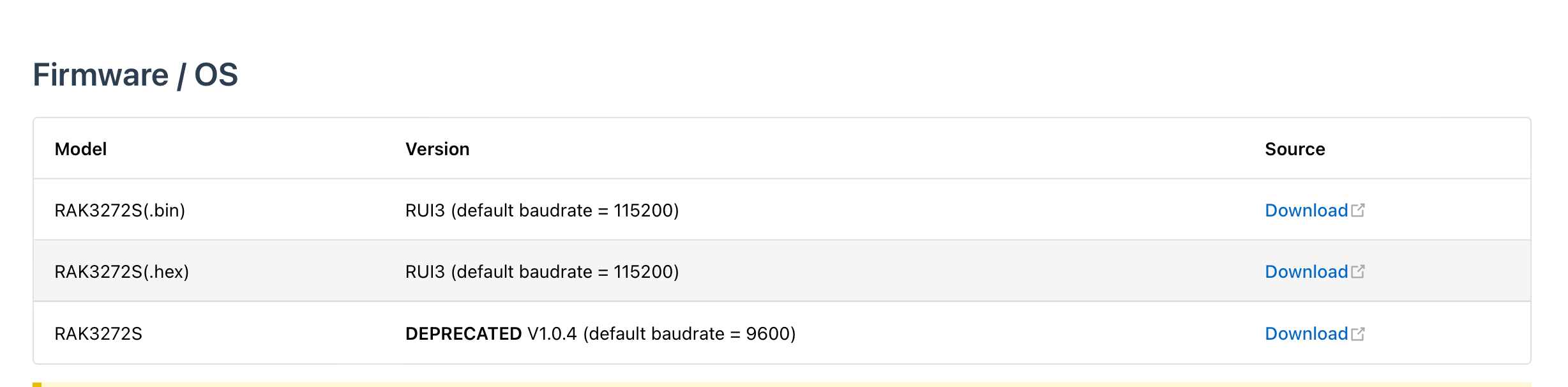Click the Version column header
This screenshot has width=1568, height=387.
[x=437, y=149]
